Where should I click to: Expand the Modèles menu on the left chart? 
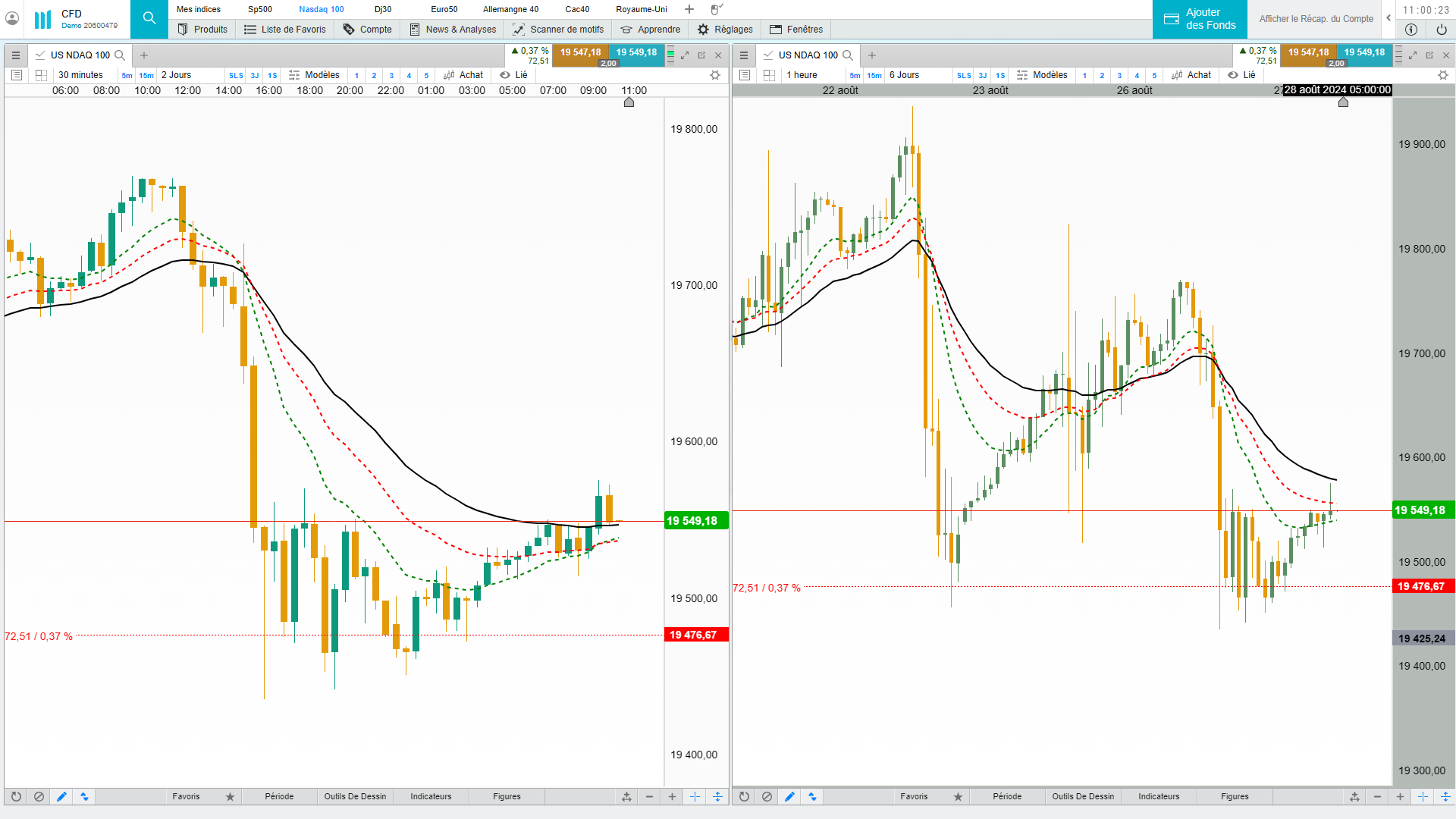[x=314, y=75]
